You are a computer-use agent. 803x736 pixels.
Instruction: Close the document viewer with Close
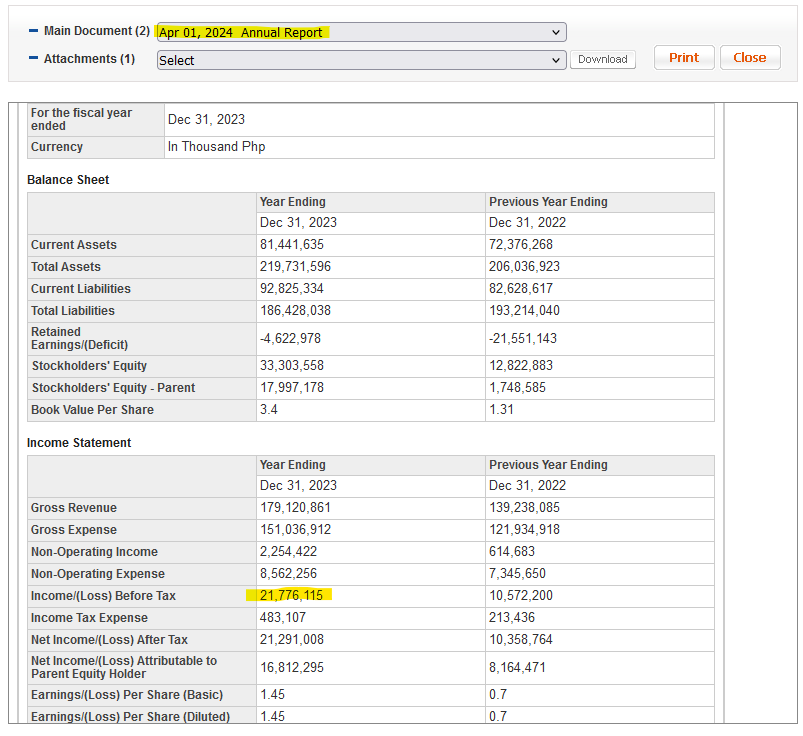[749, 58]
